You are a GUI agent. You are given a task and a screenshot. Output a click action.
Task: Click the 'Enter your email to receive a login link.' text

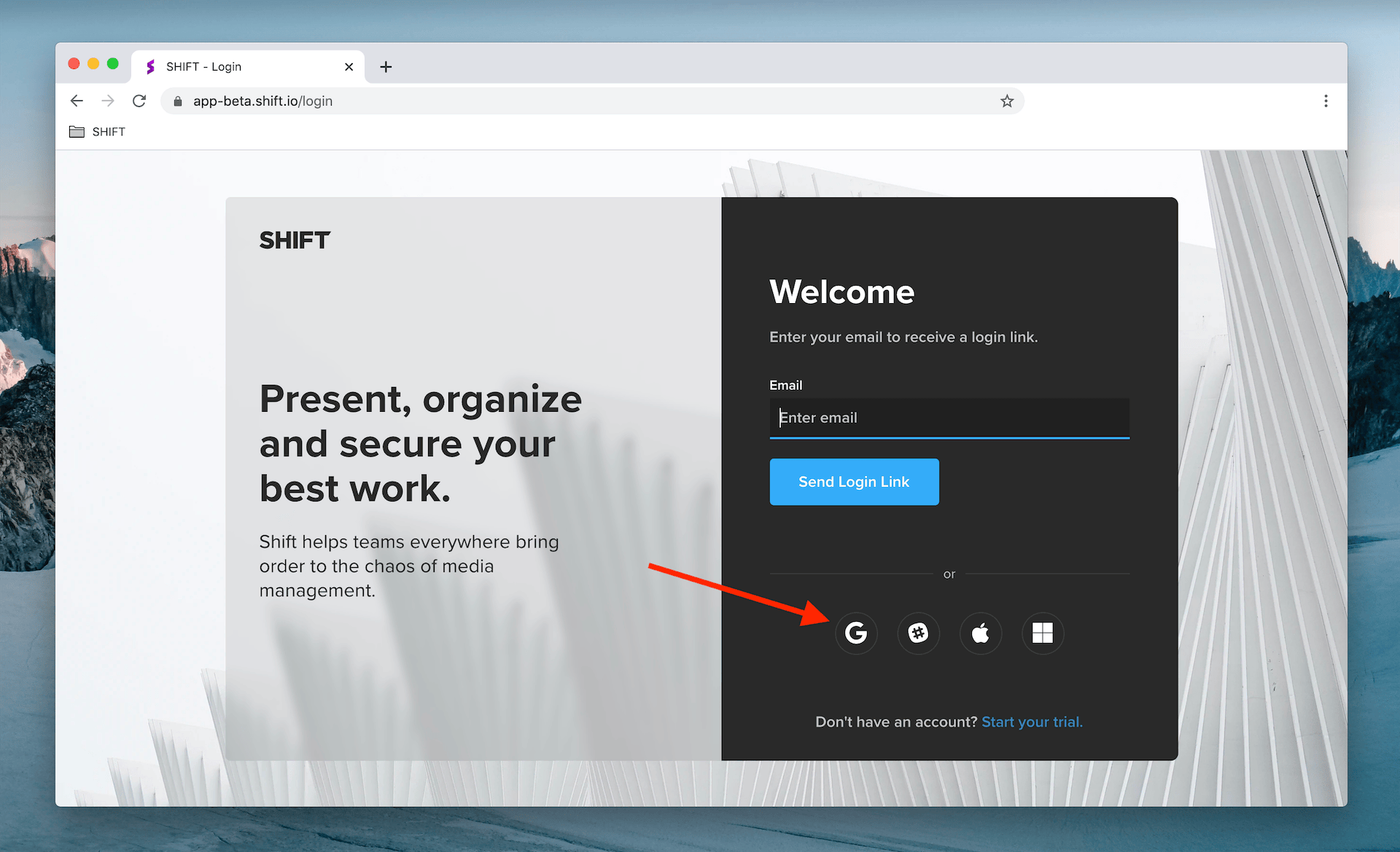tap(904, 337)
